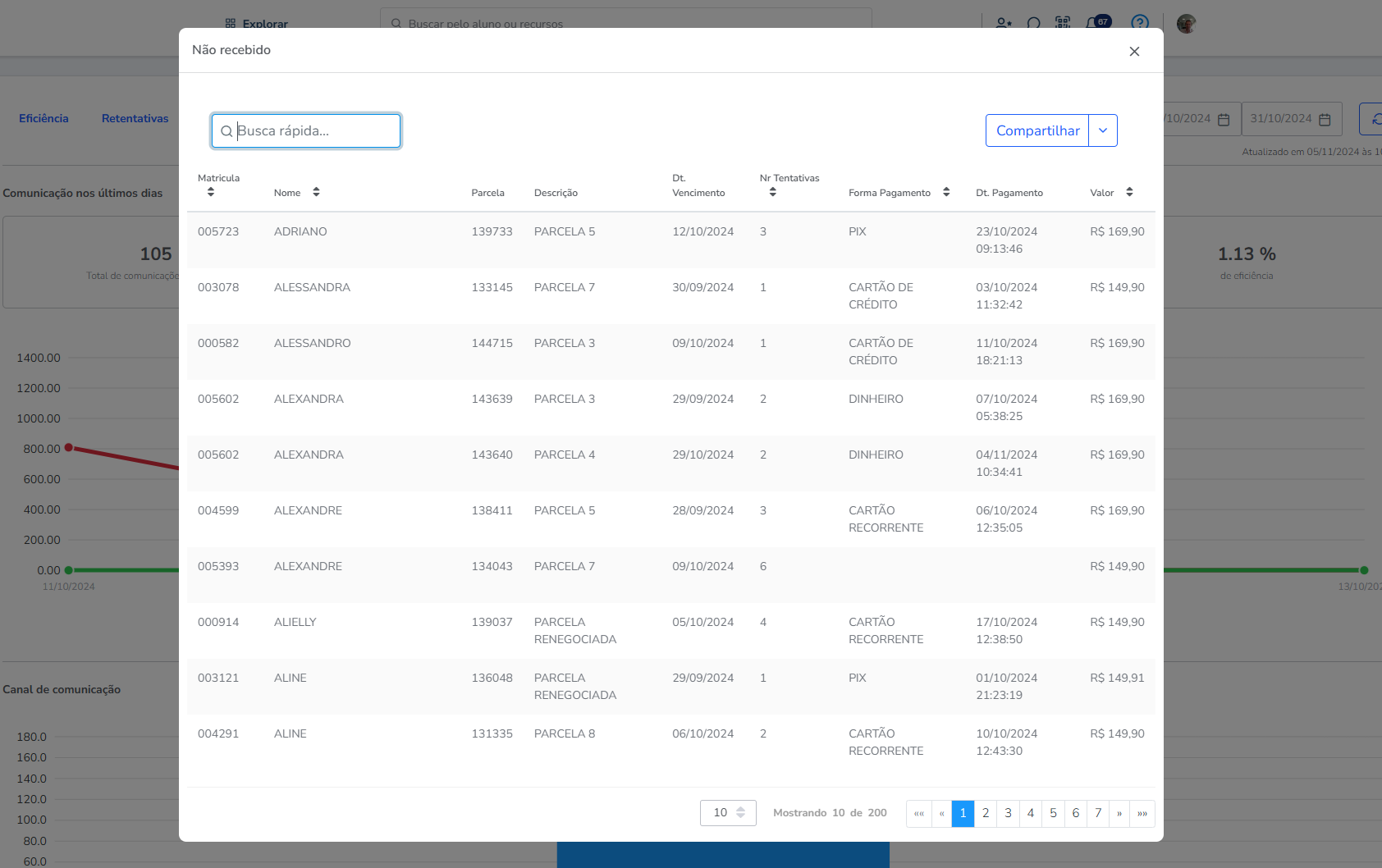This screenshot has width=1382, height=868.
Task: Sort by Nr Tentativas column
Action: click(x=772, y=192)
